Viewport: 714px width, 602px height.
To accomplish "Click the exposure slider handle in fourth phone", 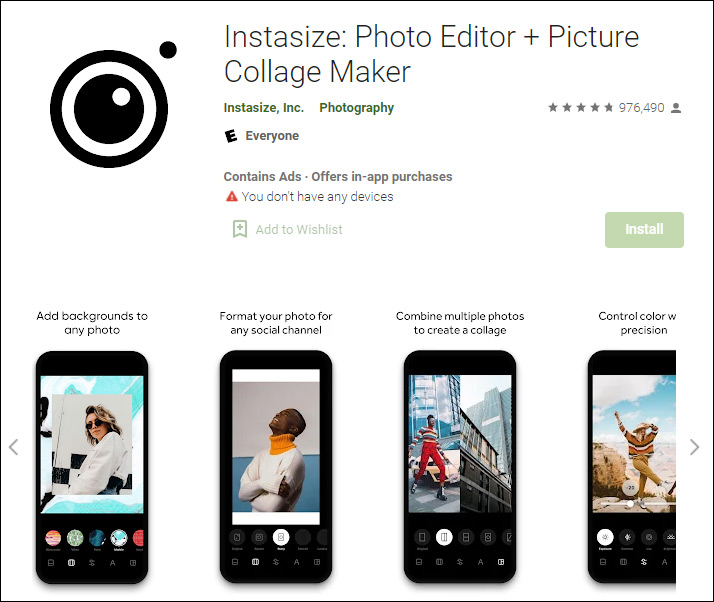I will [630, 504].
